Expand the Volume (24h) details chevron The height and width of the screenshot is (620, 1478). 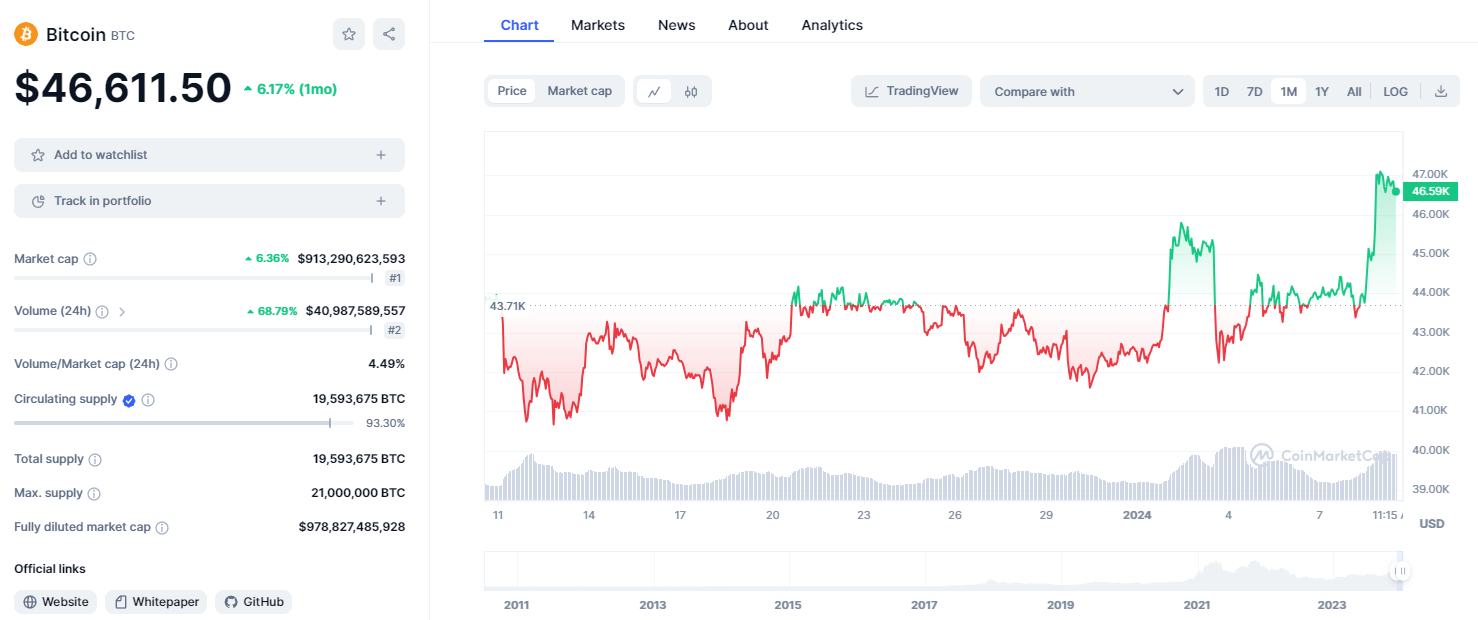pyautogui.click(x=122, y=310)
